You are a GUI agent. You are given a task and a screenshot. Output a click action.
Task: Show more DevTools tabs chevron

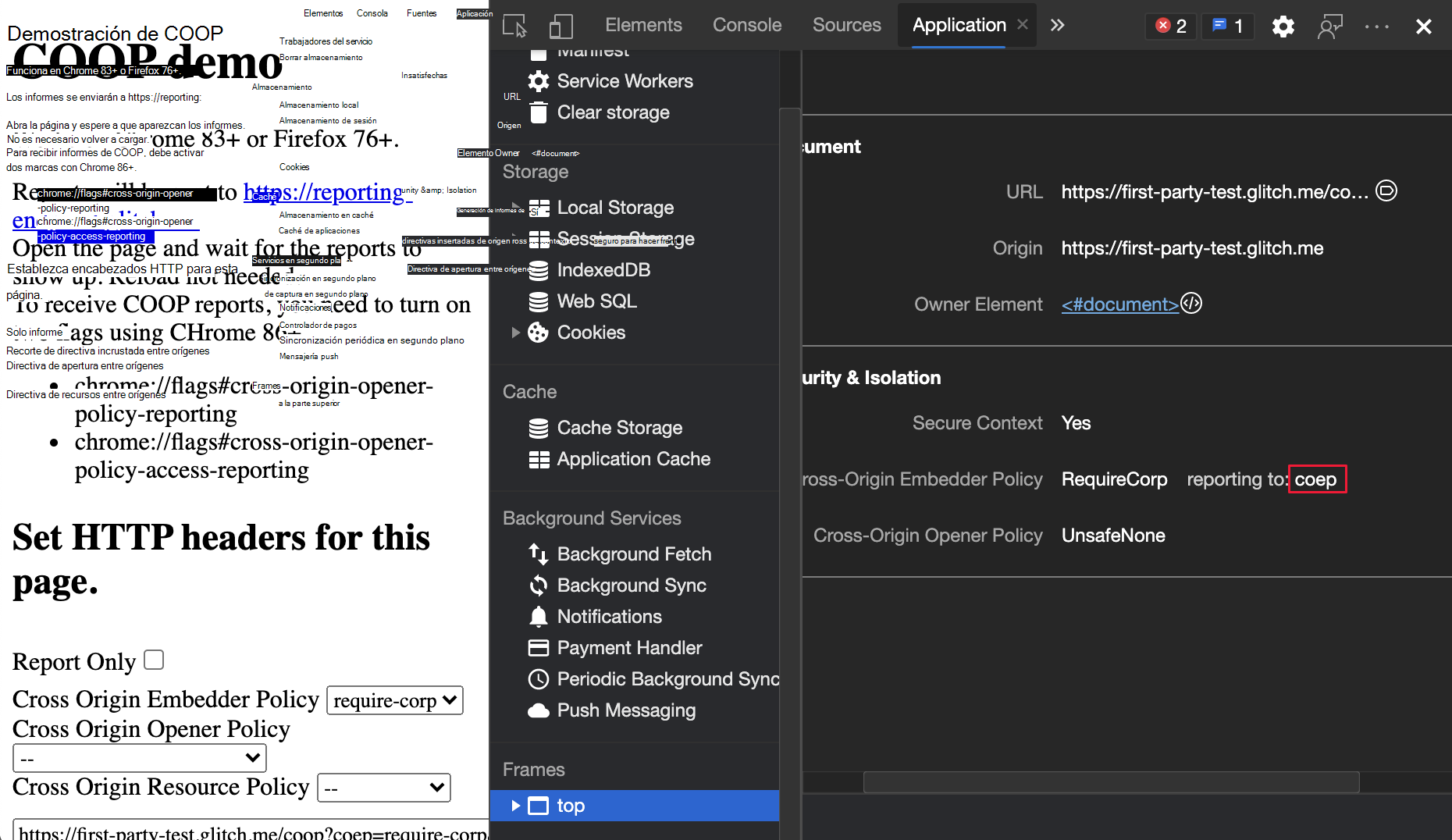point(1057,25)
